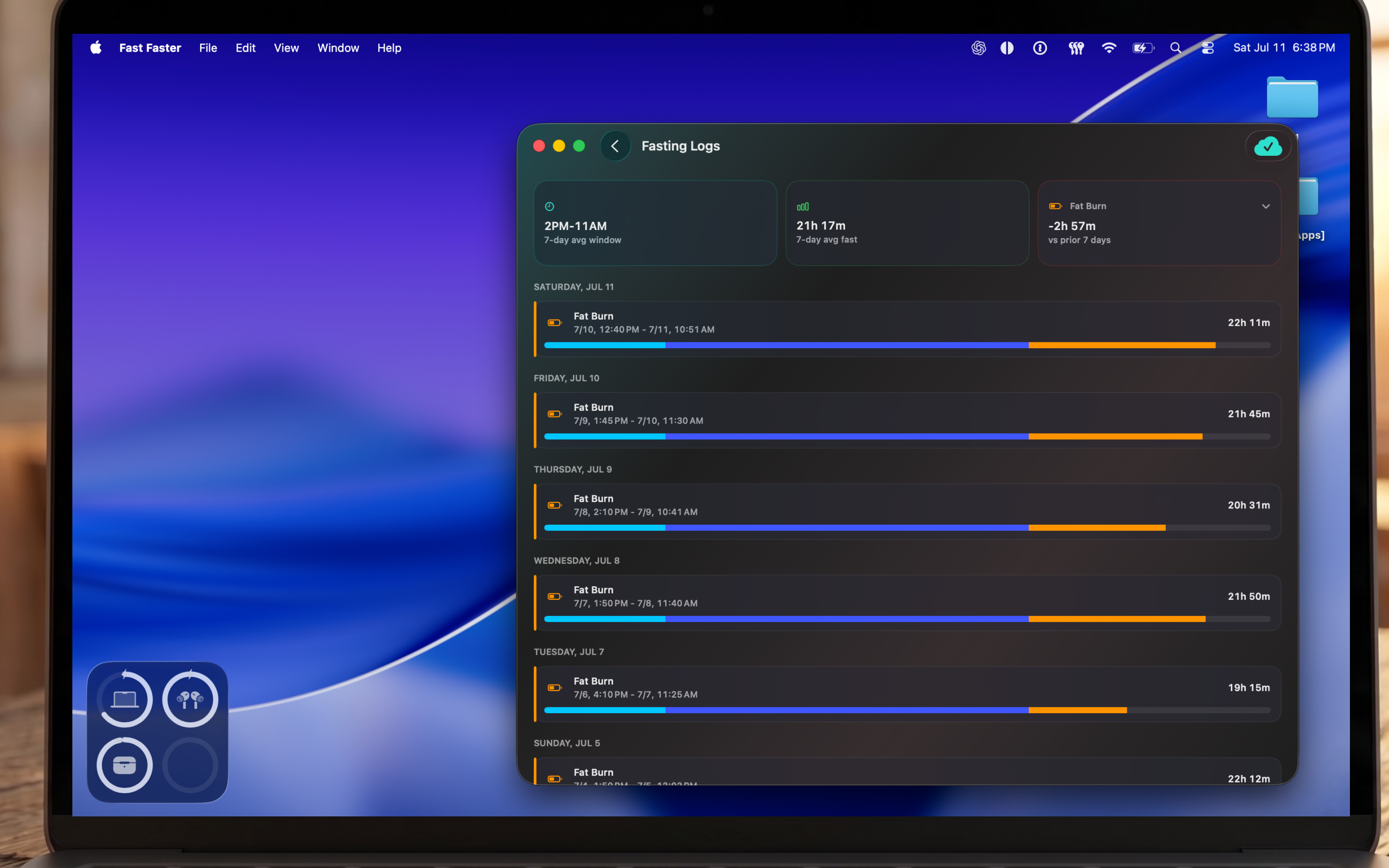The height and width of the screenshot is (868, 1389).
Task: Click battery icon on 7/8, 2:10 PM entry
Action: (x=555, y=505)
